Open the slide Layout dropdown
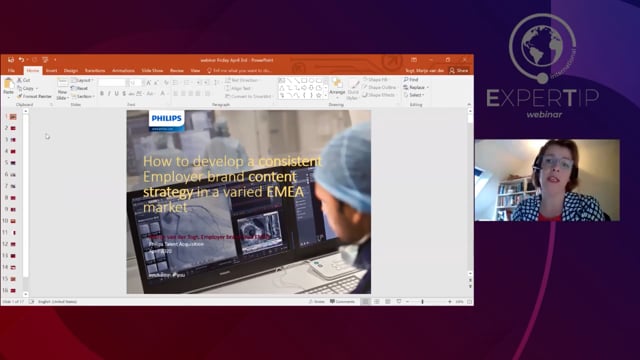640x360 pixels. coord(82,80)
